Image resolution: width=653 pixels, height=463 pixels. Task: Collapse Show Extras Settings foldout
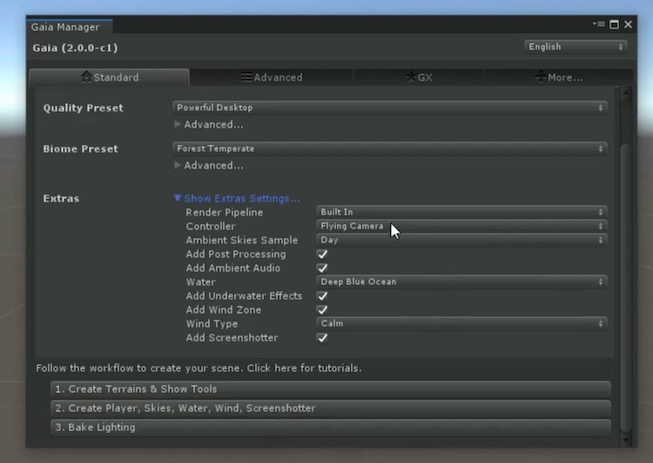point(237,198)
